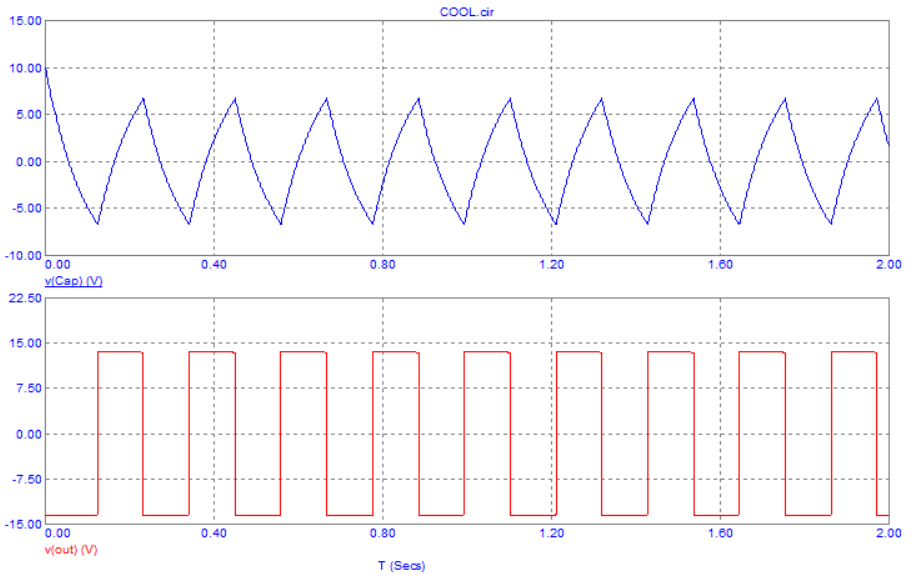
Task: Click the -5.00 y-axis value
Action: (x=27, y=208)
